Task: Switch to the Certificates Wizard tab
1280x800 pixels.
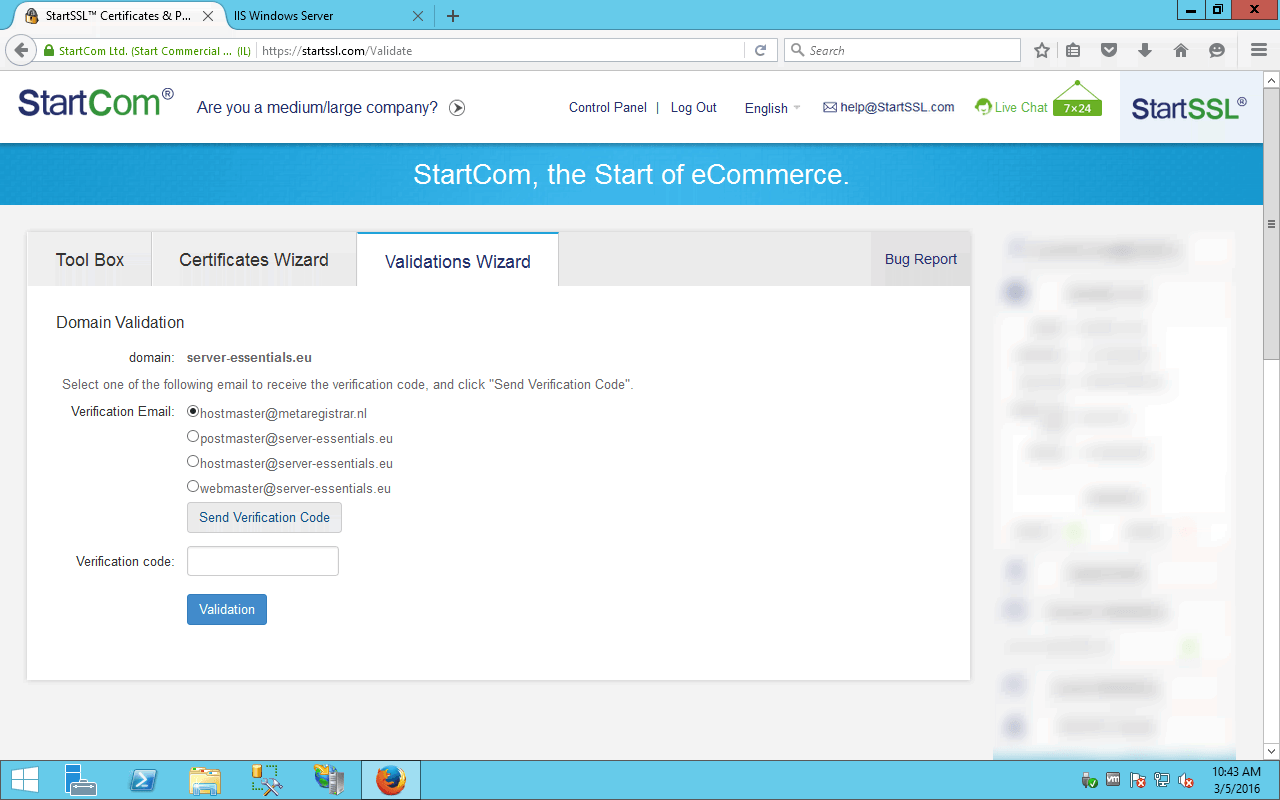Action: (254, 260)
